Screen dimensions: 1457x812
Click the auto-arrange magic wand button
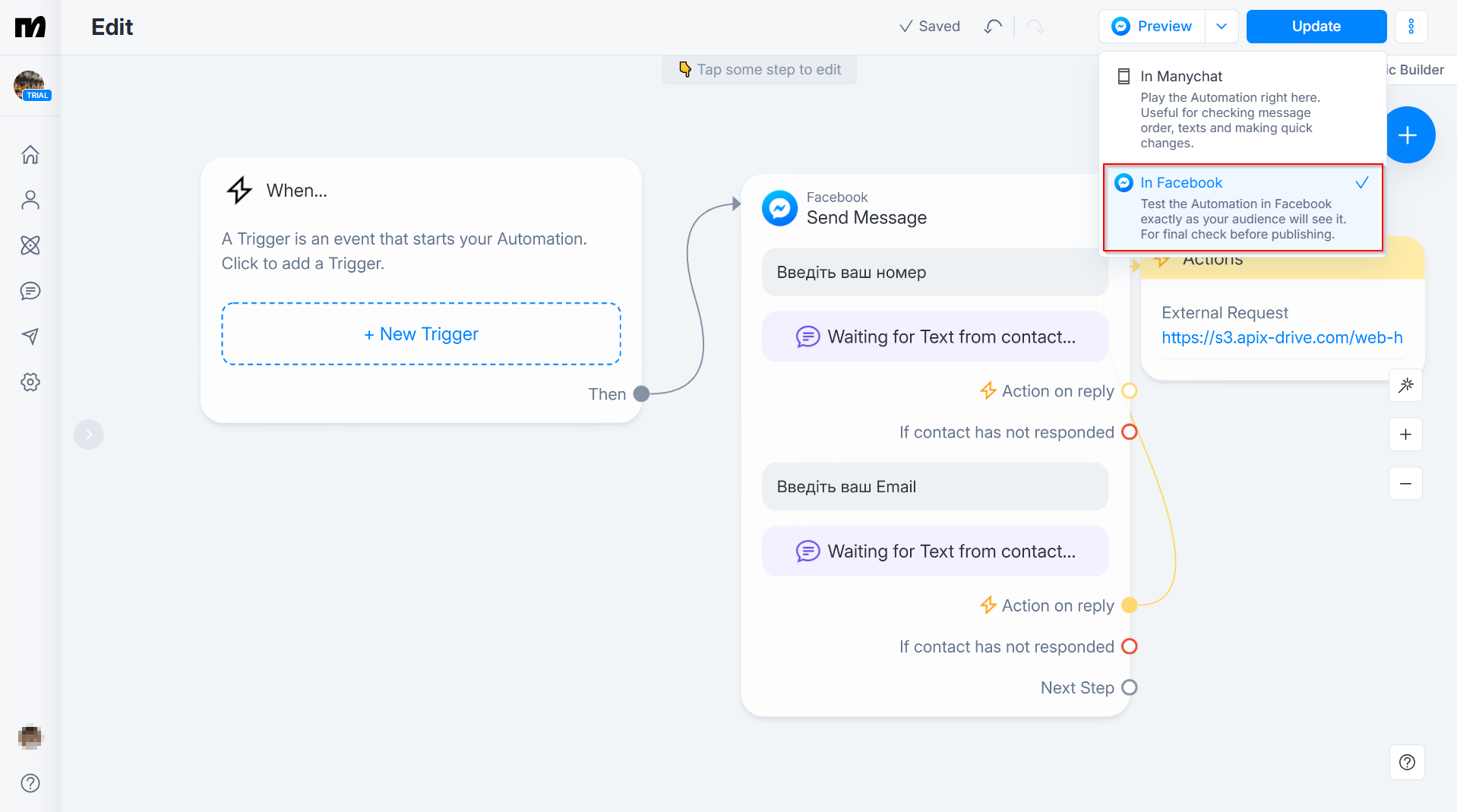pos(1406,385)
